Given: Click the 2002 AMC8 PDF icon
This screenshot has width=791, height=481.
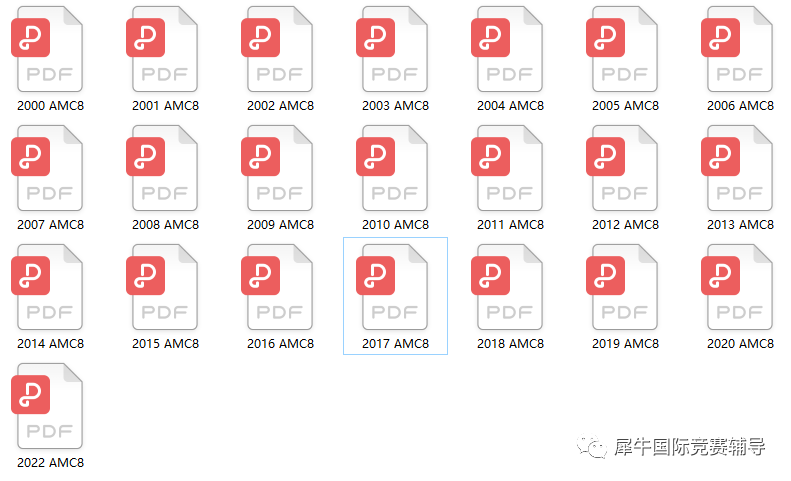Looking at the screenshot, I should coord(277,49).
